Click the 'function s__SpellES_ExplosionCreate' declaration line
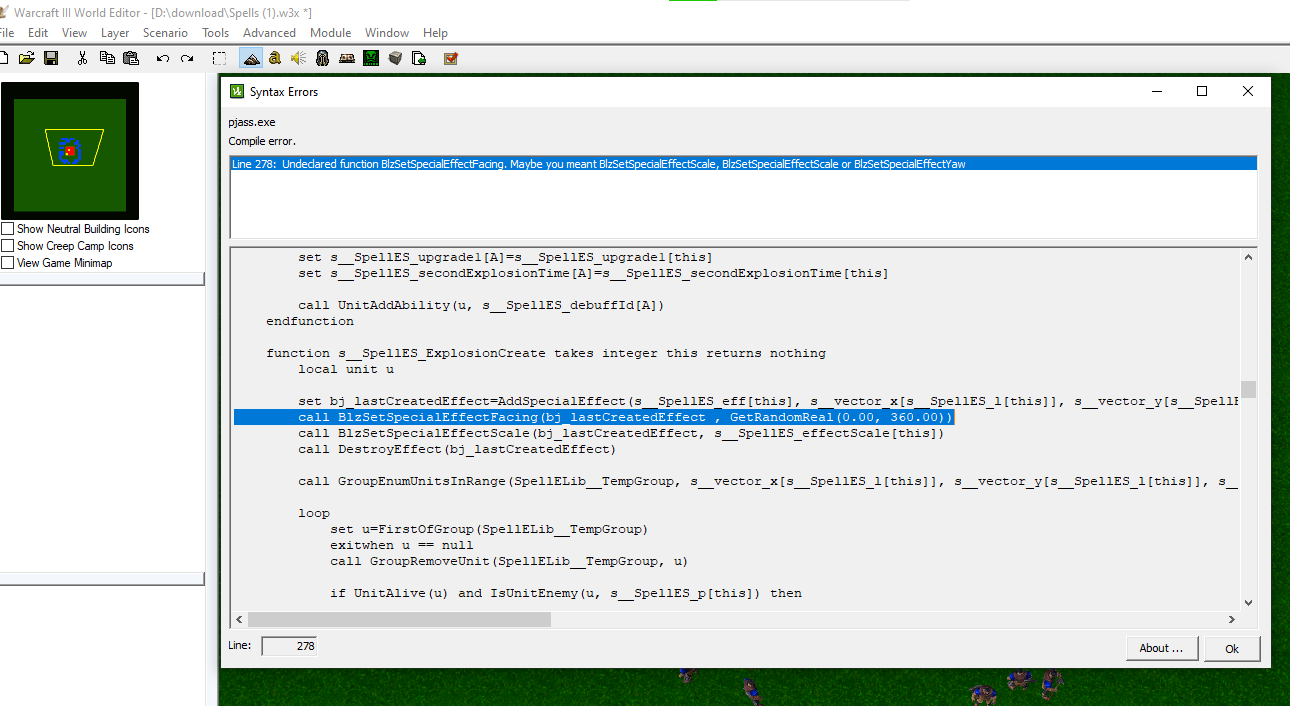The width and height of the screenshot is (1290, 706). (x=546, y=353)
